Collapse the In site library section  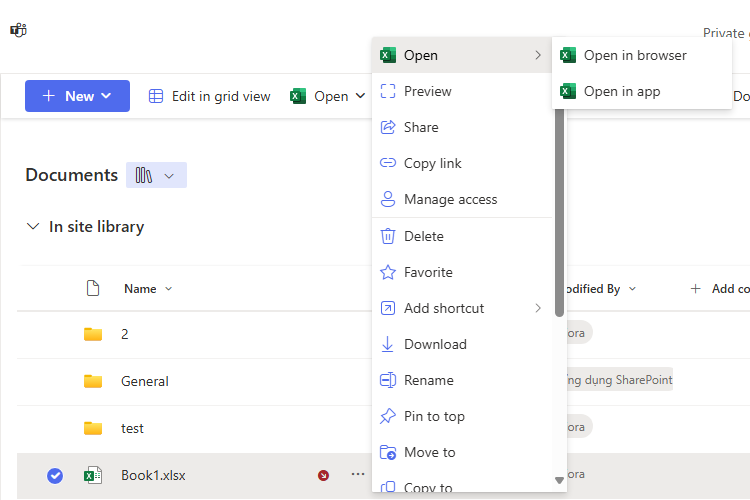33,226
